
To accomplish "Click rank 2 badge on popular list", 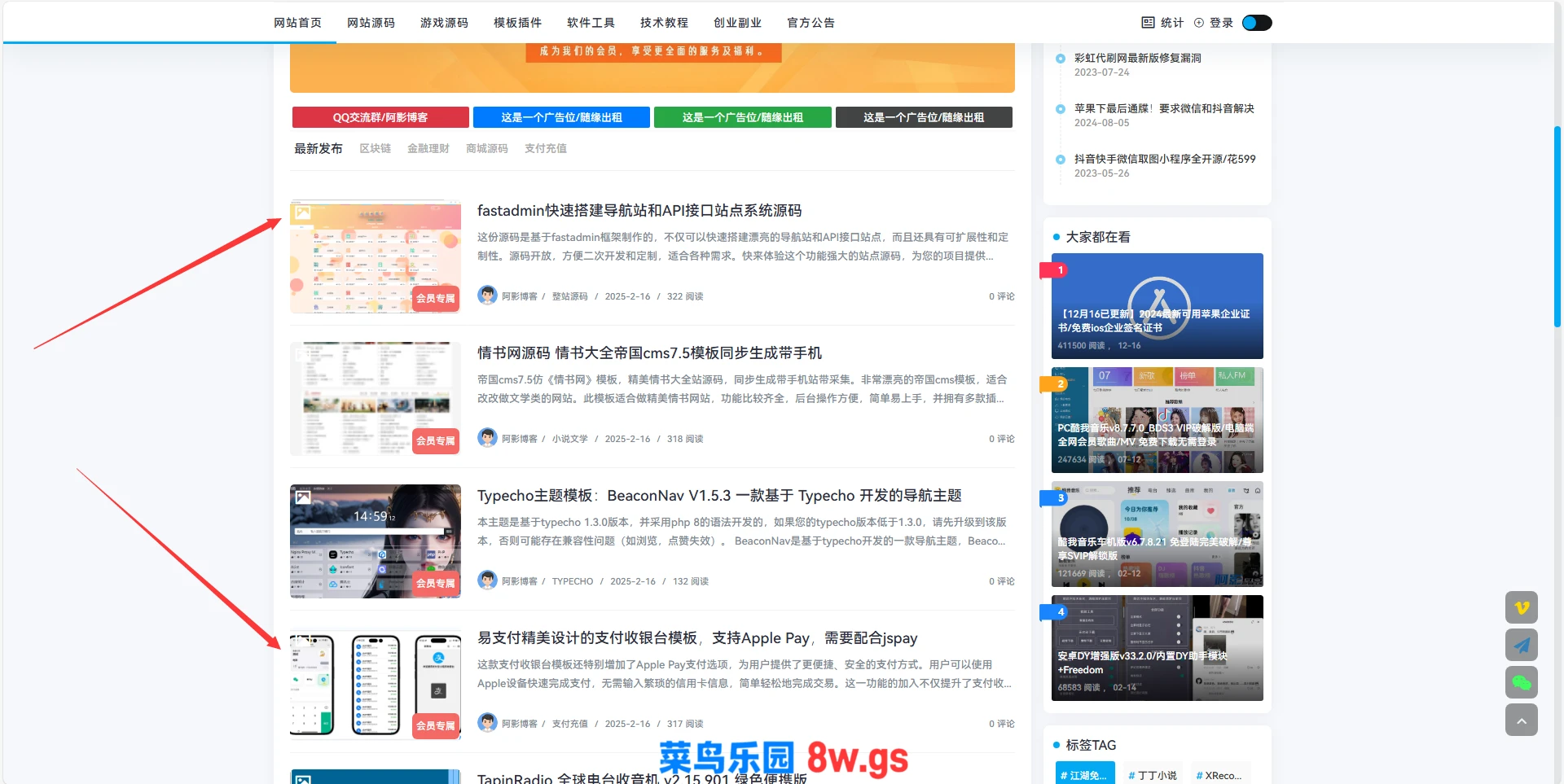I will coord(1054,383).
